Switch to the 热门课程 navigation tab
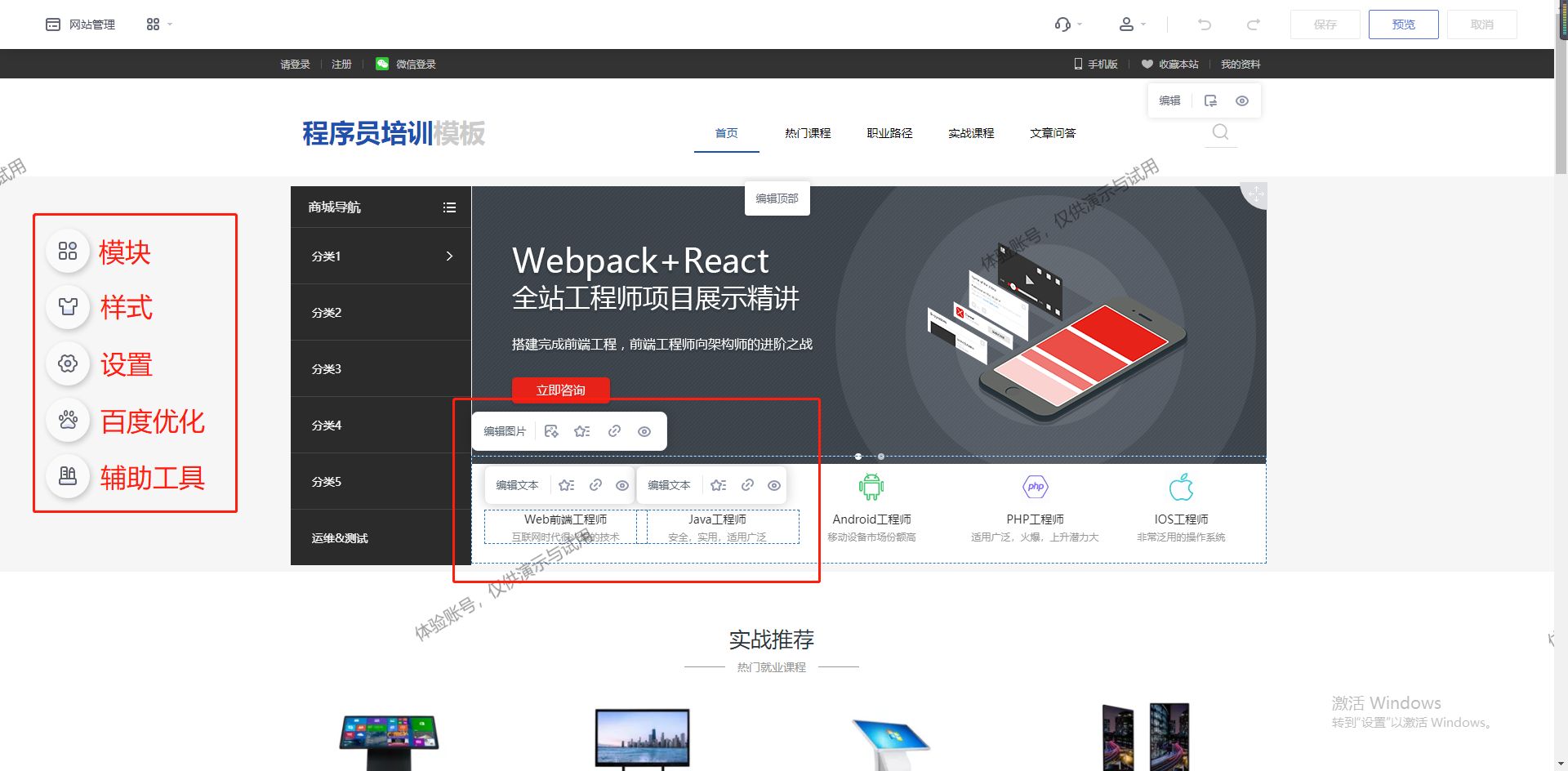Viewport: 1568px width, 771px height. [x=808, y=132]
